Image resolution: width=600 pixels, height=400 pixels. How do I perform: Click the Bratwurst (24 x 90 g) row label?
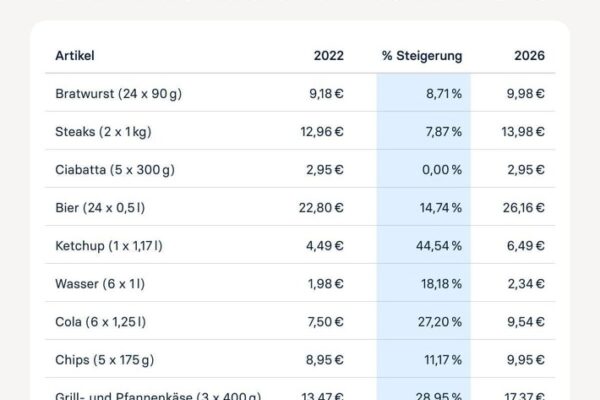(118, 94)
